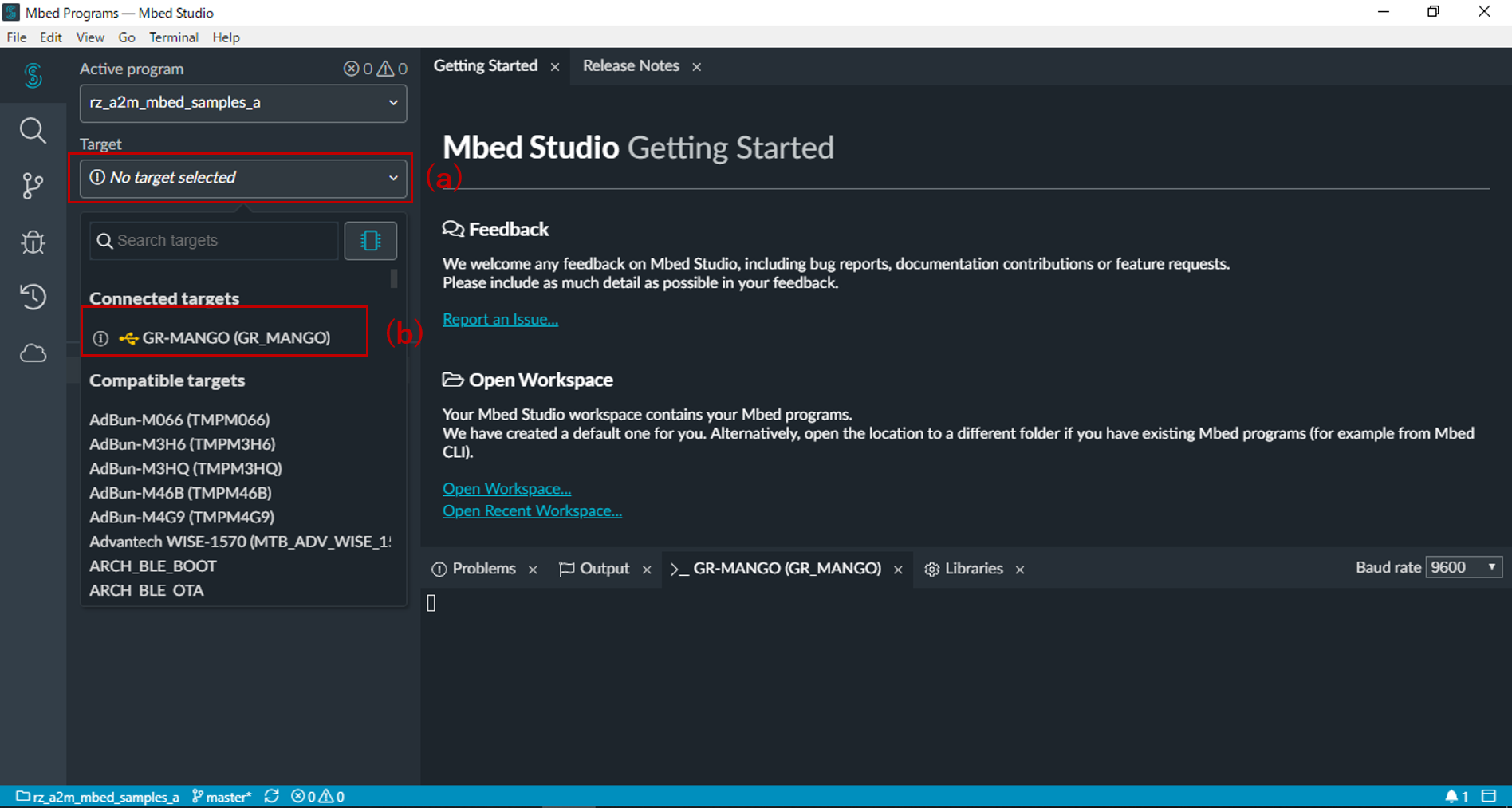Open the History view clock icon
This screenshot has height=808, width=1512.
tap(33, 297)
